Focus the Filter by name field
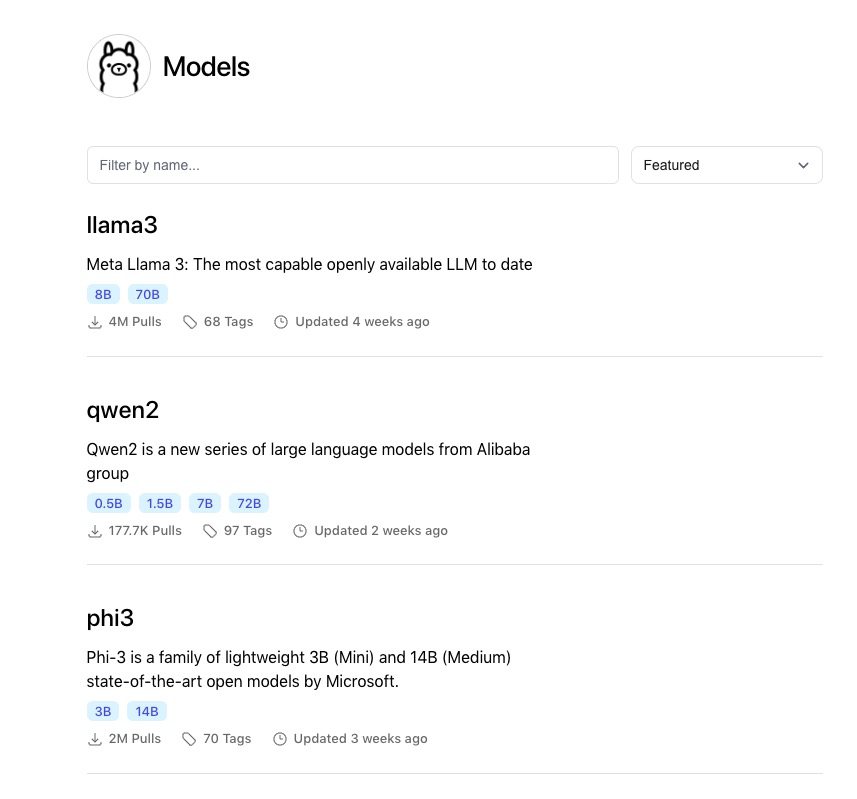The width and height of the screenshot is (857, 799). [x=352, y=165]
